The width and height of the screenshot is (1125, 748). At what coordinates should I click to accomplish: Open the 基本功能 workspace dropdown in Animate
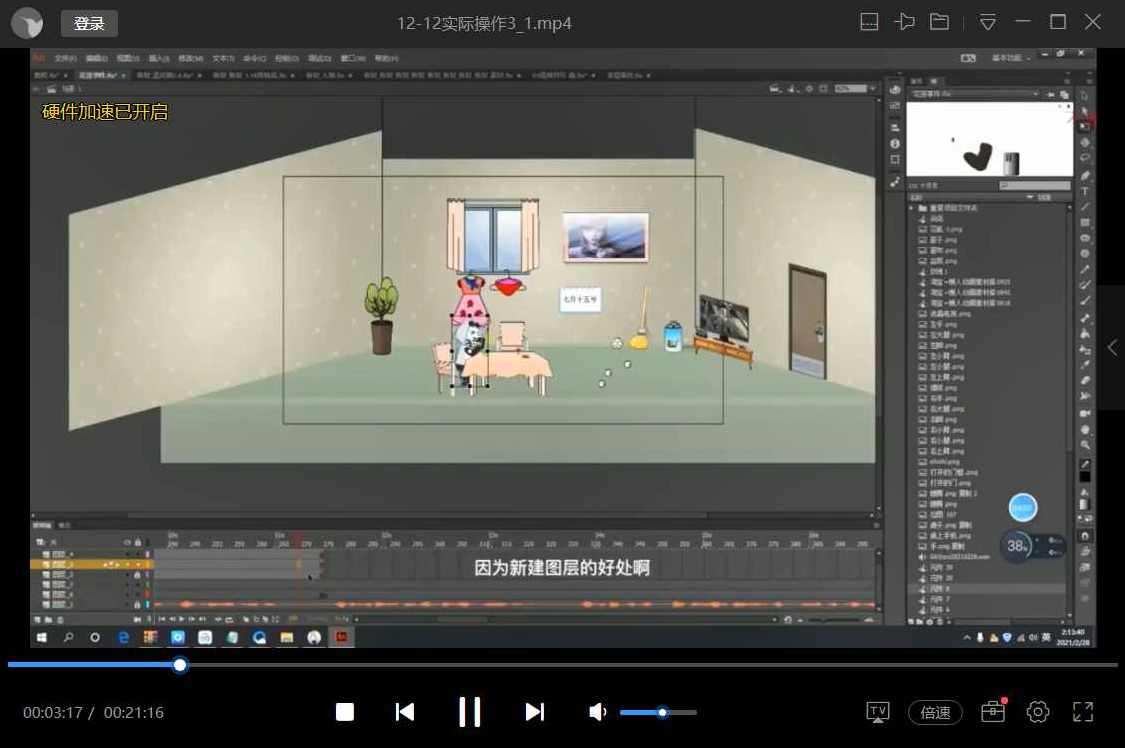1007,58
